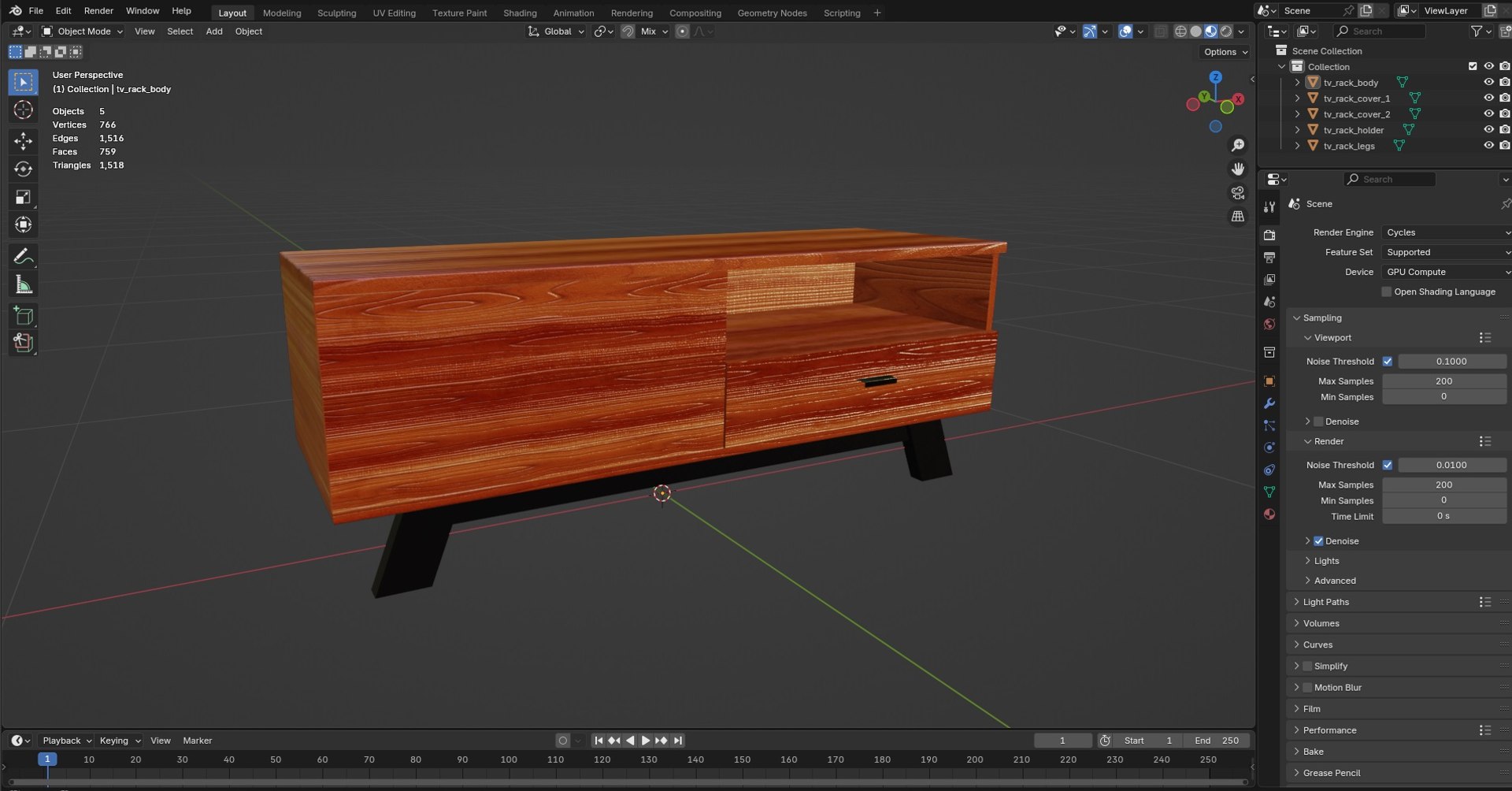Jump to the animation end frame

click(678, 741)
